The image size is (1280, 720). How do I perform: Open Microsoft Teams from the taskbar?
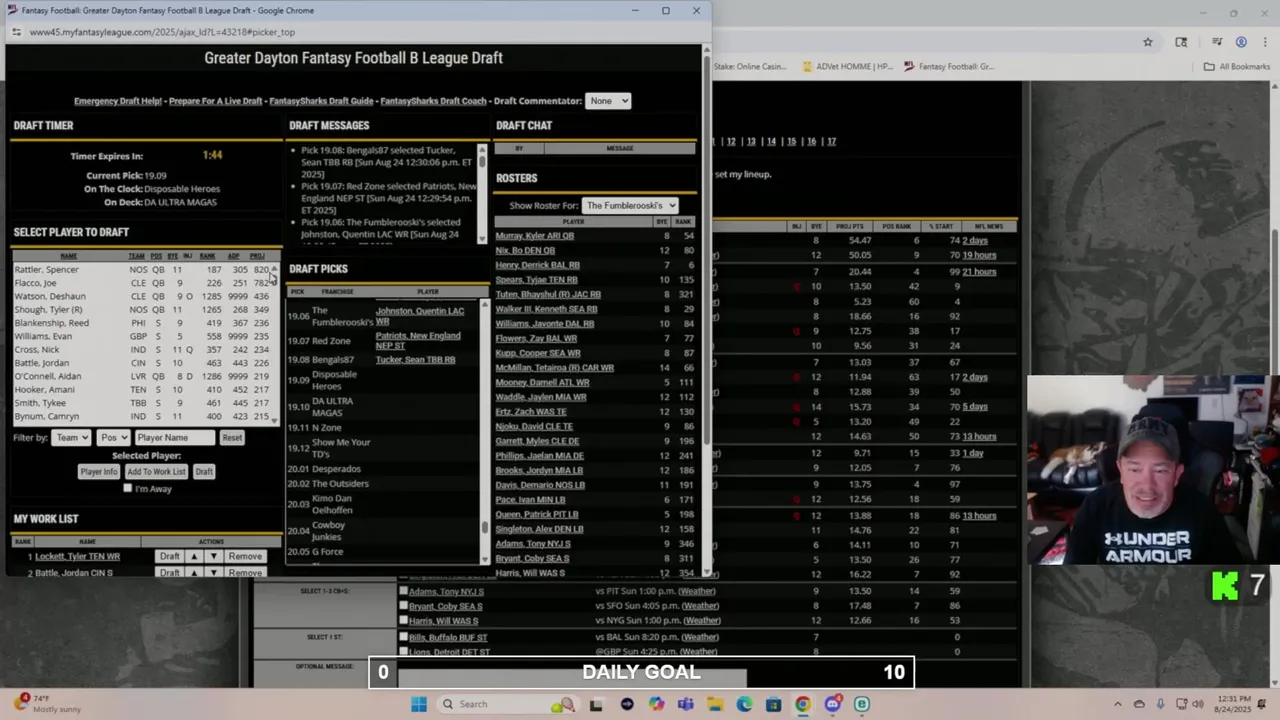685,704
